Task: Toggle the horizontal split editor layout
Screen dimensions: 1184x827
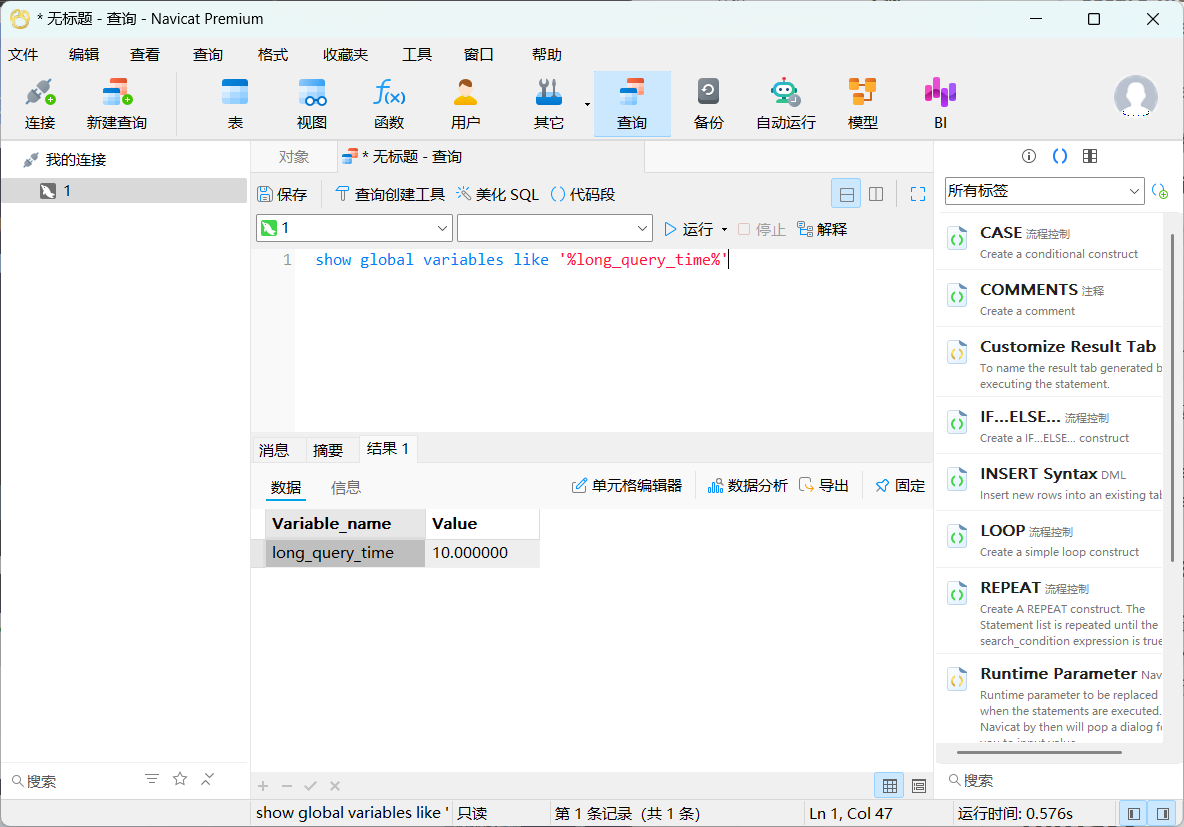Action: point(846,194)
